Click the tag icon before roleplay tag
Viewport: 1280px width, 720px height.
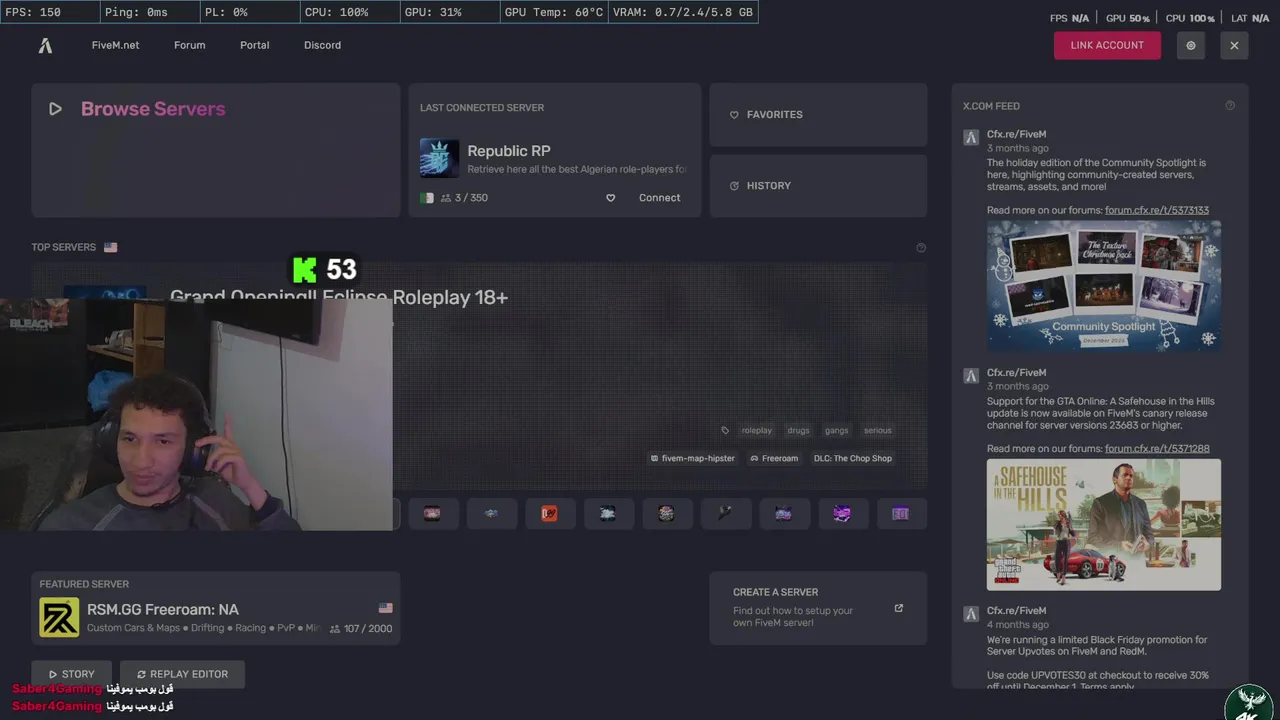point(725,431)
